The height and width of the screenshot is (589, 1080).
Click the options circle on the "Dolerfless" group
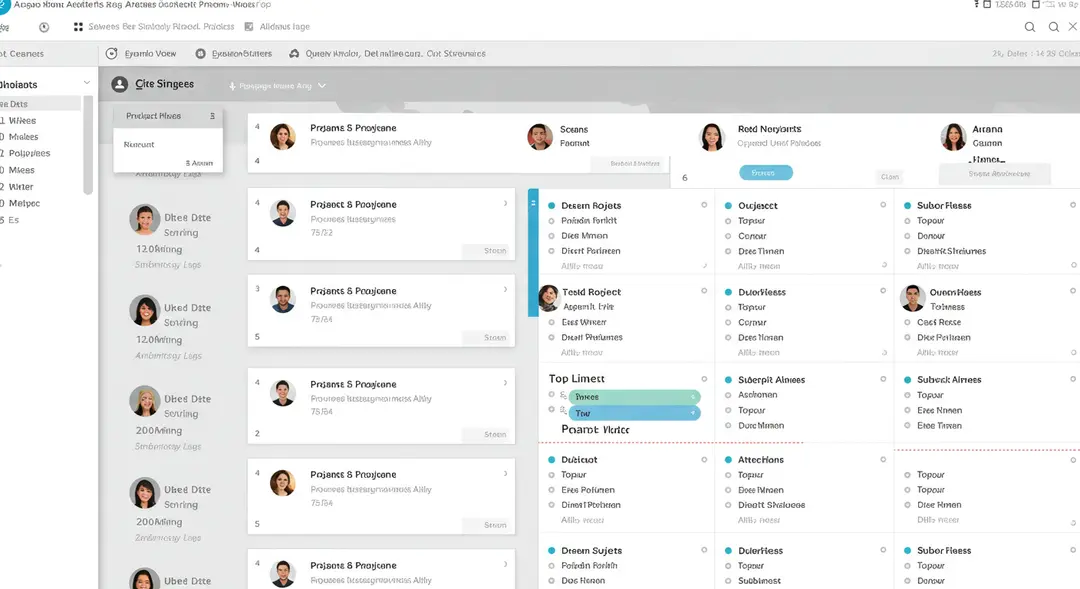pos(883,550)
